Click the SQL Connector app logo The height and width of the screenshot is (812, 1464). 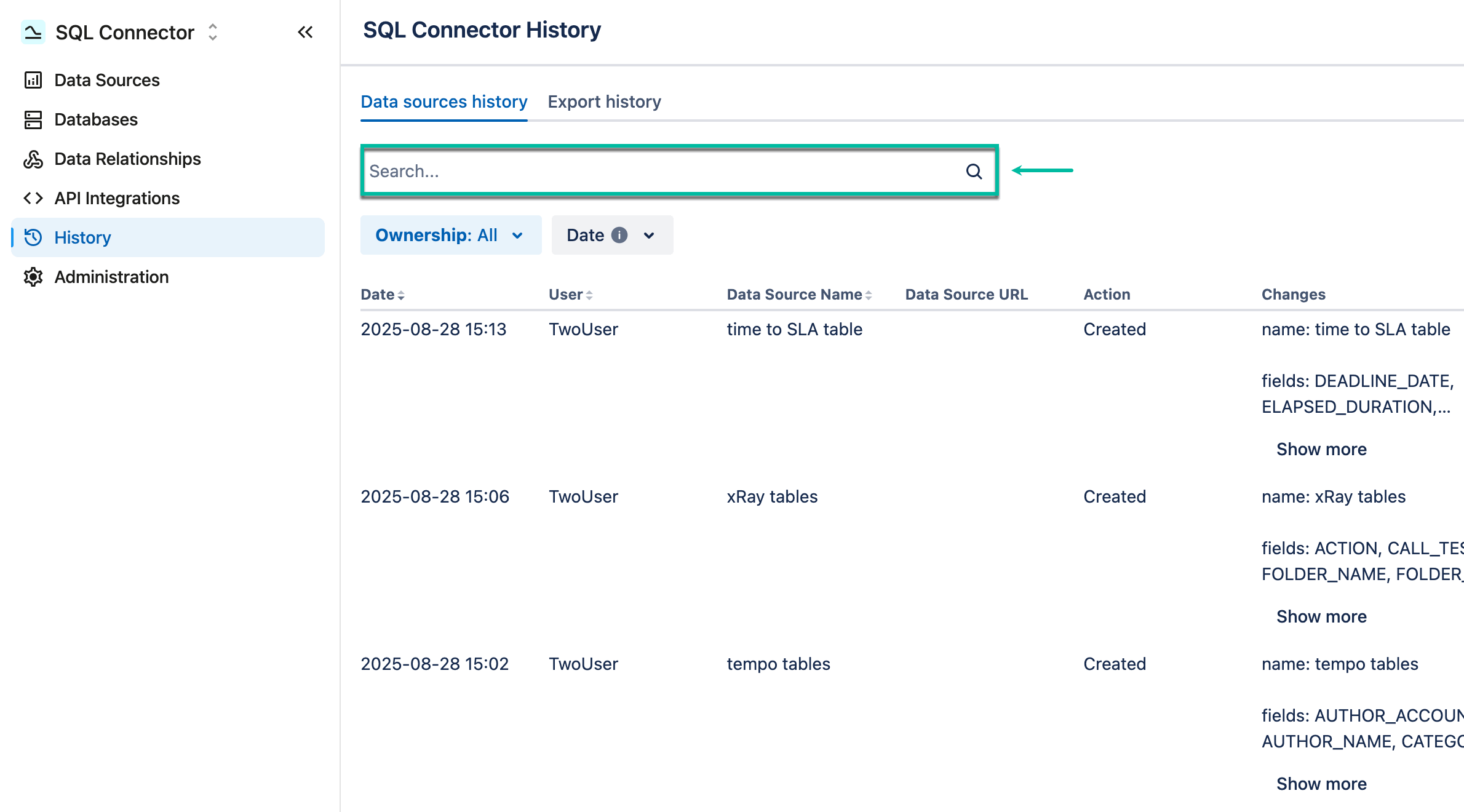tap(33, 31)
